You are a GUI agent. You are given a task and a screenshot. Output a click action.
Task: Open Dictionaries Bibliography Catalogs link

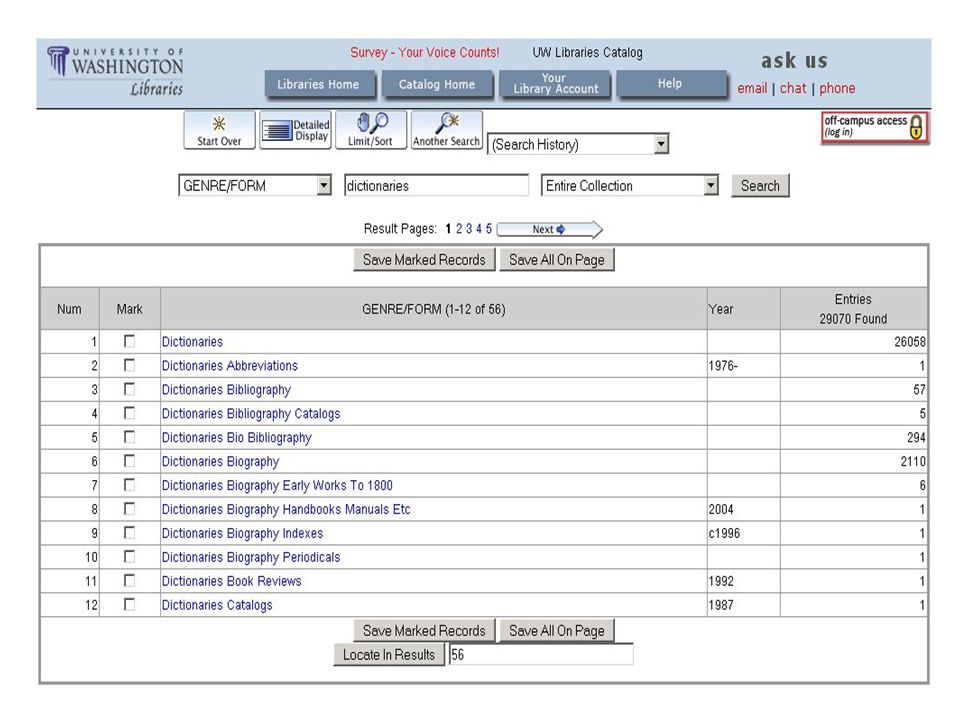pos(250,413)
